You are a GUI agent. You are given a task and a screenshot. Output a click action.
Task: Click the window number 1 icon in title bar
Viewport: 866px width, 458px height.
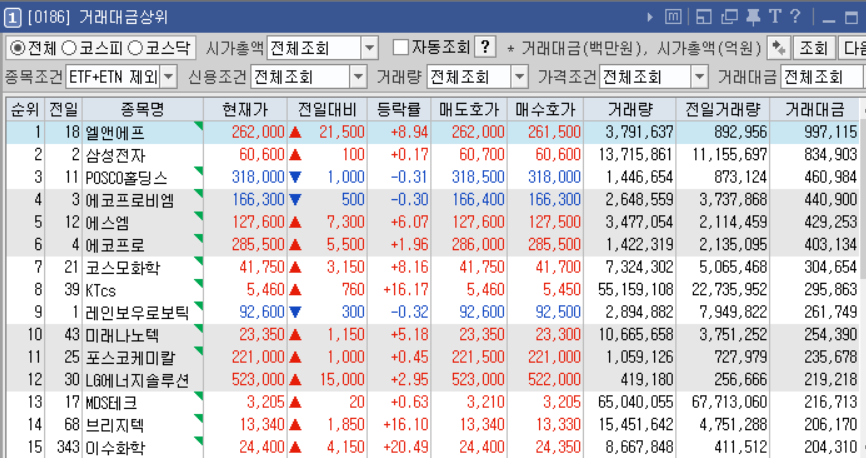12,18
